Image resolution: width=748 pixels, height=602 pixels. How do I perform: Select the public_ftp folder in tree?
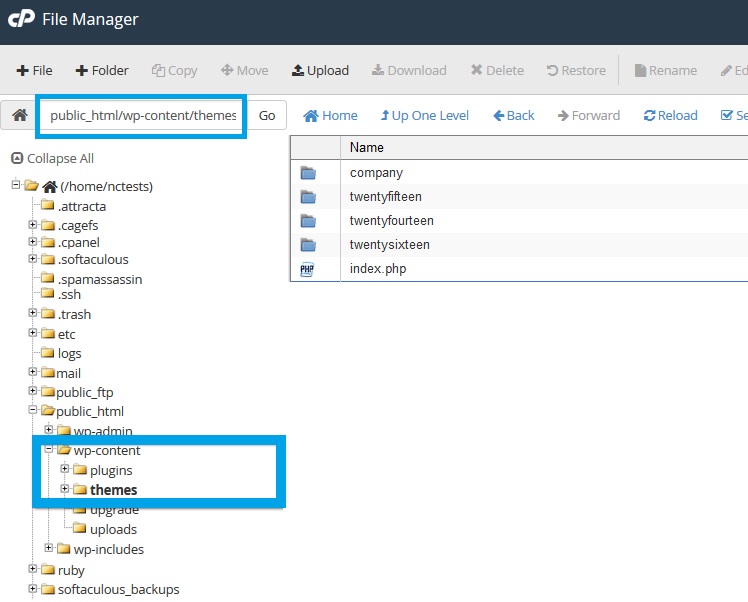tap(85, 393)
